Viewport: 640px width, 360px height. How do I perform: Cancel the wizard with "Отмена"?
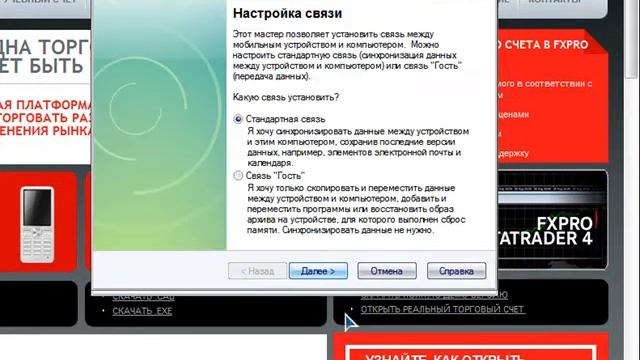click(387, 271)
